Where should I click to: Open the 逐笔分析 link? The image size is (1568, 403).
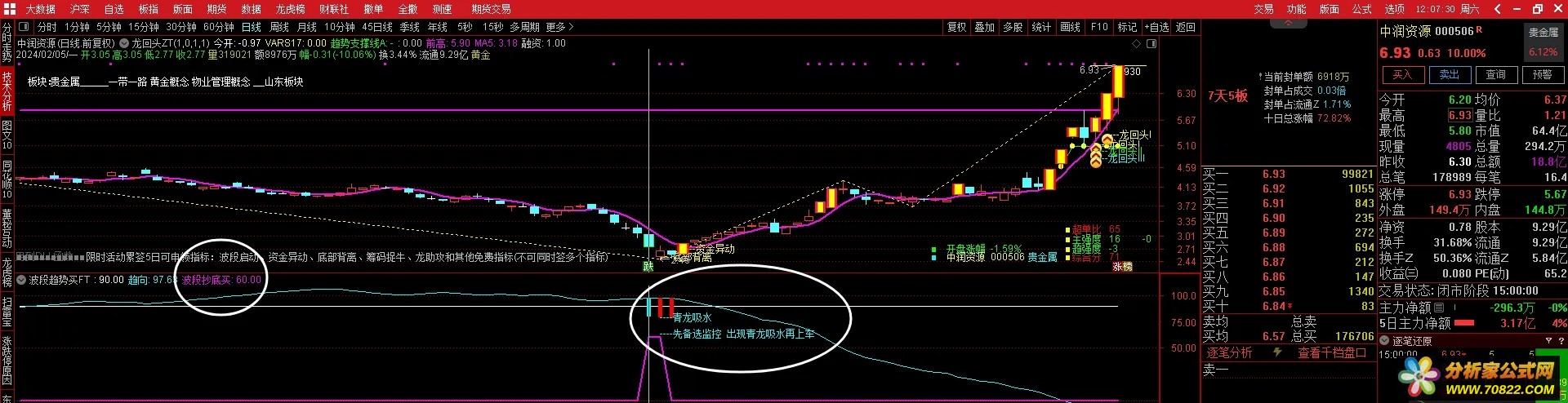[x=1230, y=352]
